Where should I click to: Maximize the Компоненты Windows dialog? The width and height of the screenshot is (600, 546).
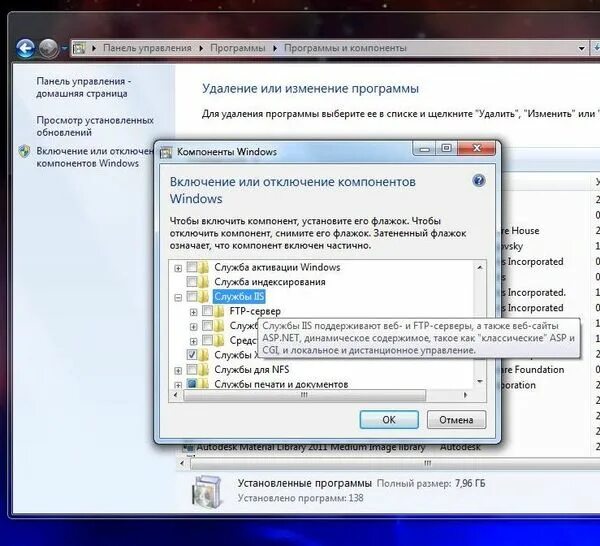(x=446, y=148)
